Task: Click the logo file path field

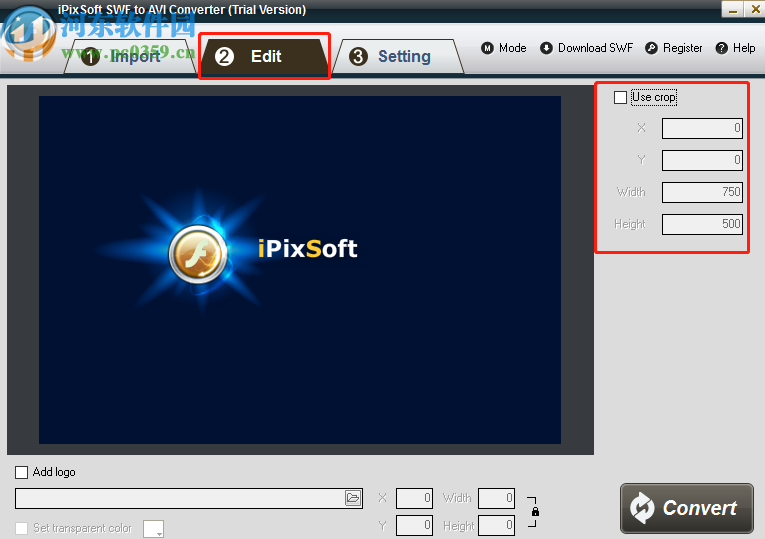Action: click(189, 498)
